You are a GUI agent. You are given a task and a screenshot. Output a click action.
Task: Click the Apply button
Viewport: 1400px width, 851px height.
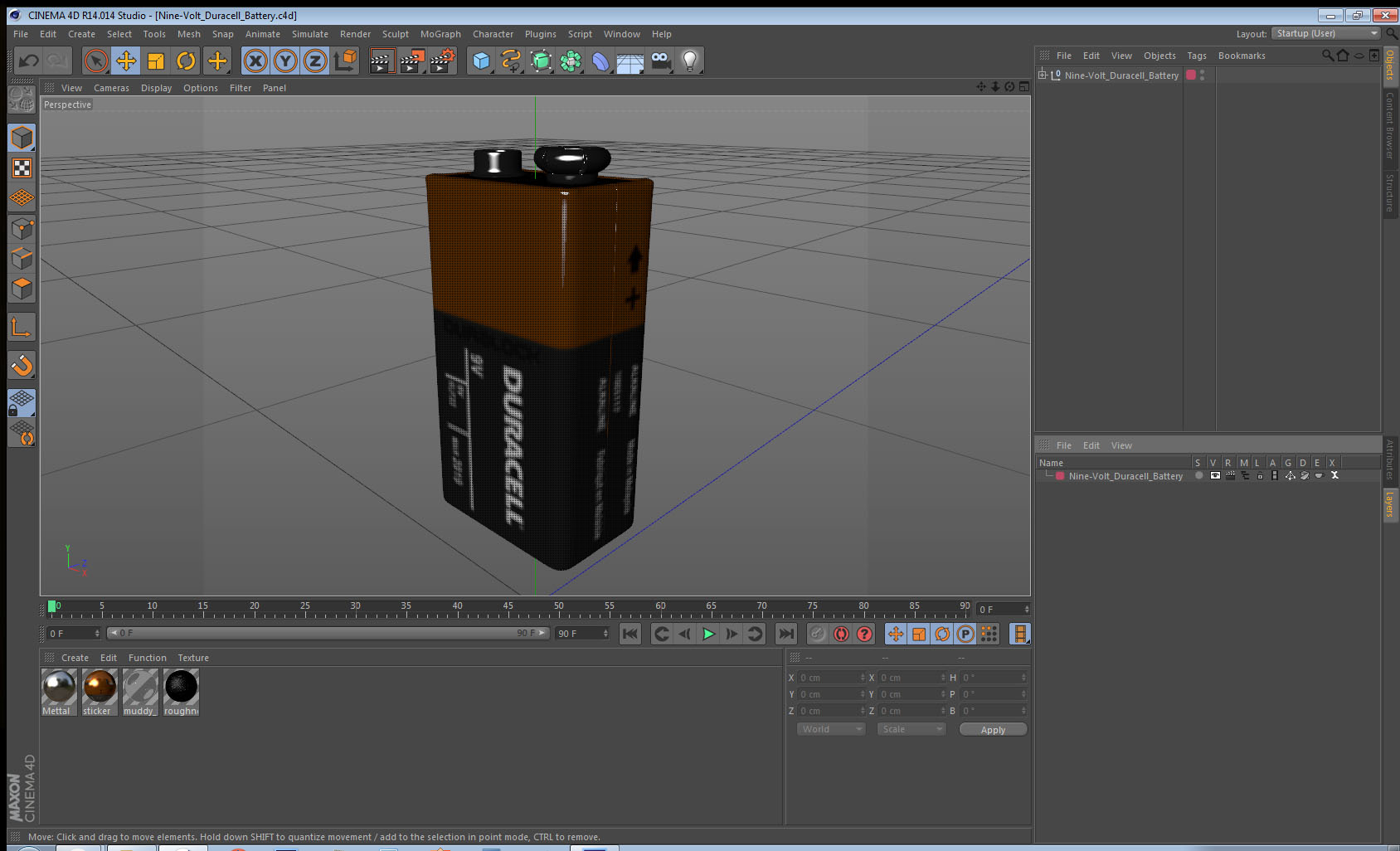tap(993, 730)
